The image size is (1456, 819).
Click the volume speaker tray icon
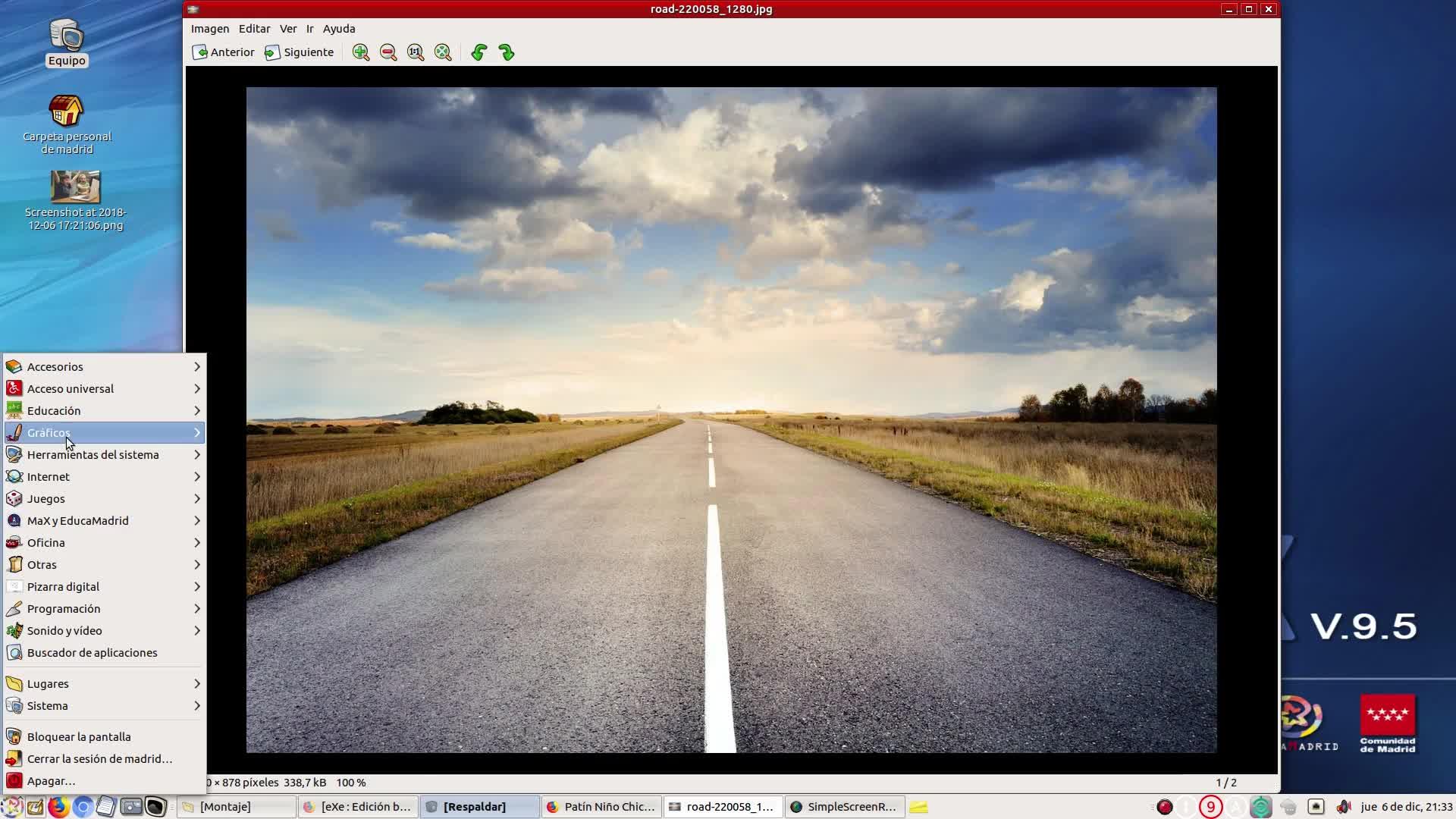coord(1343,807)
